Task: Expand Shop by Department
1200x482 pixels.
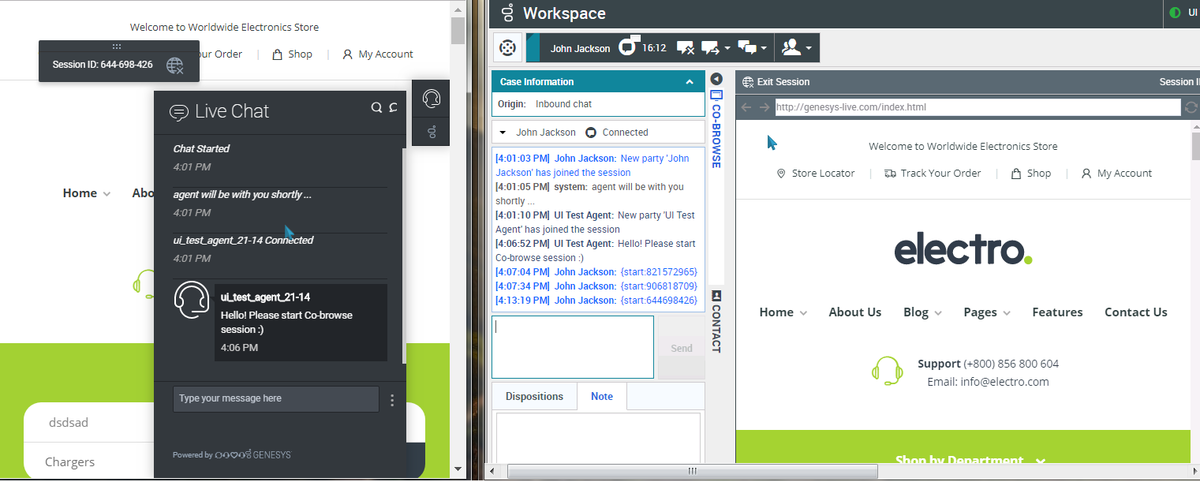Action: coord(970,461)
